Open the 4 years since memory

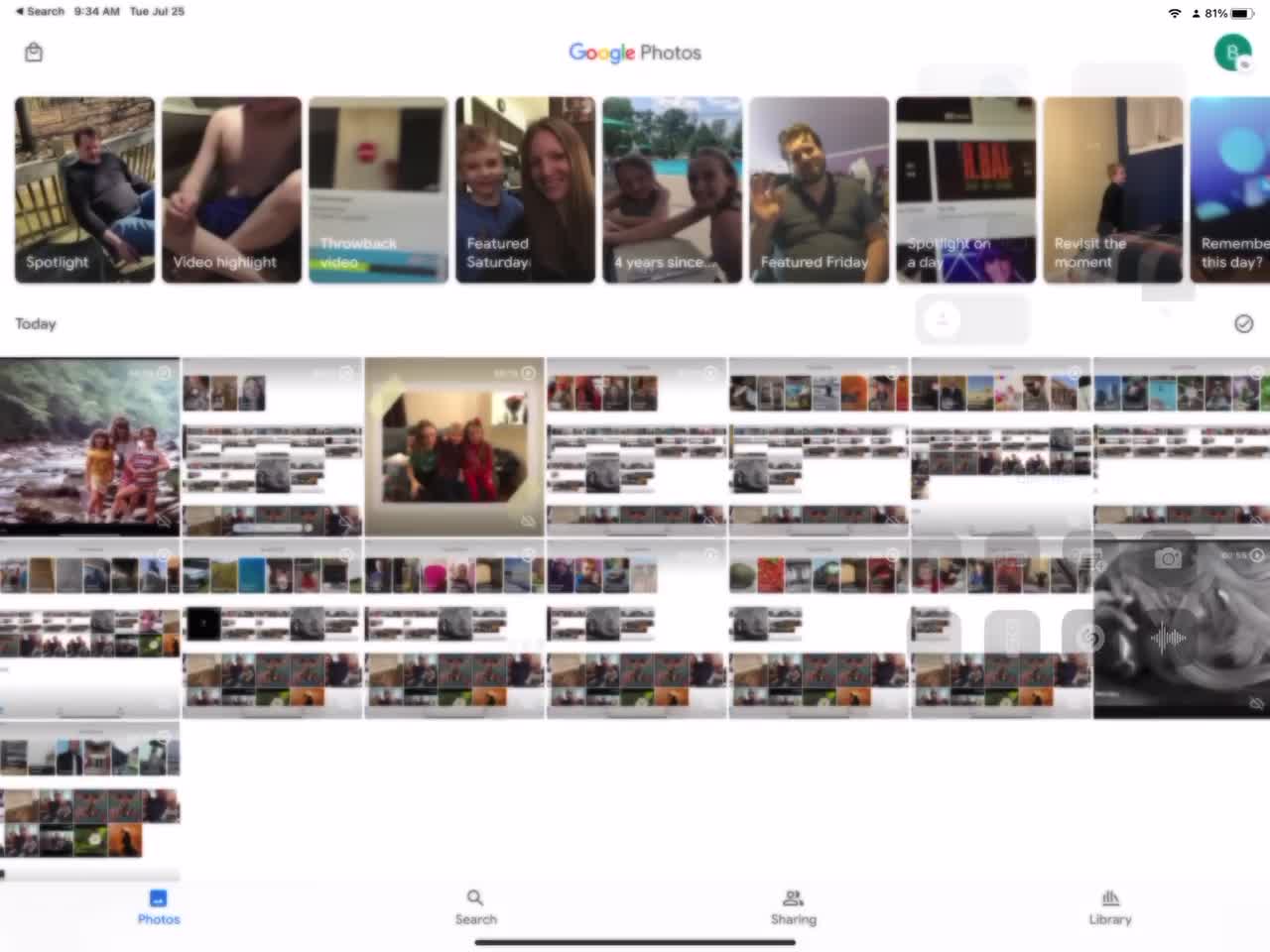tap(672, 189)
